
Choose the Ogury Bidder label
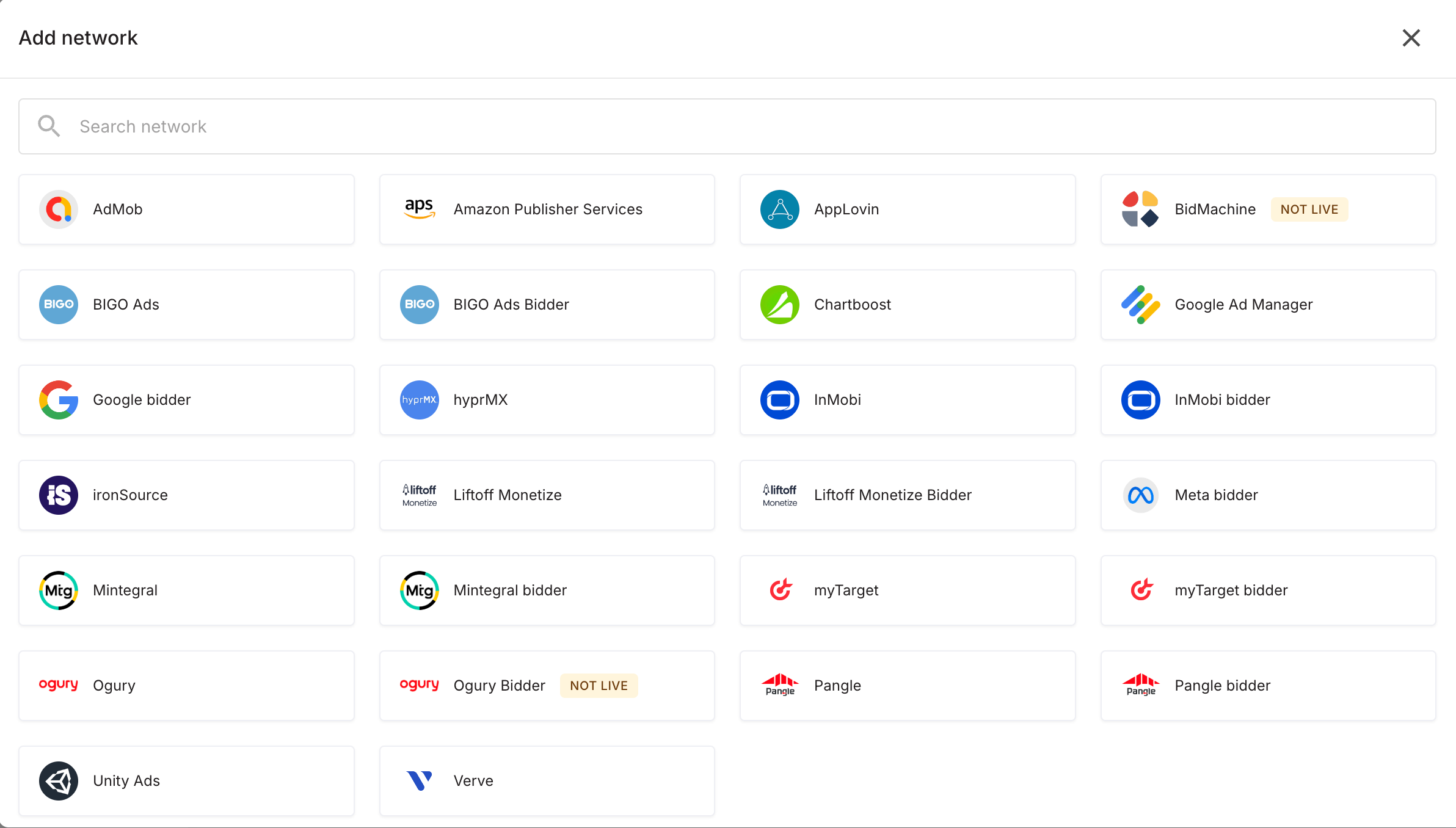(499, 686)
